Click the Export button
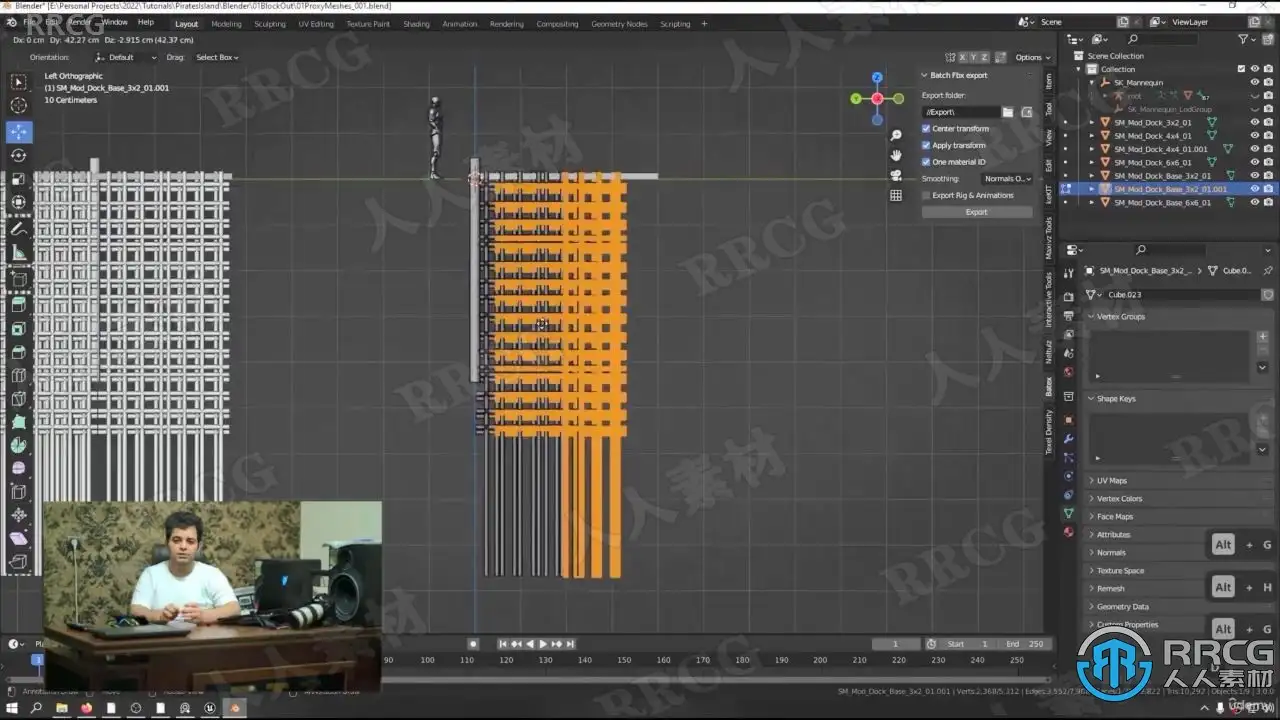Viewport: 1280px width, 720px height. (x=977, y=212)
